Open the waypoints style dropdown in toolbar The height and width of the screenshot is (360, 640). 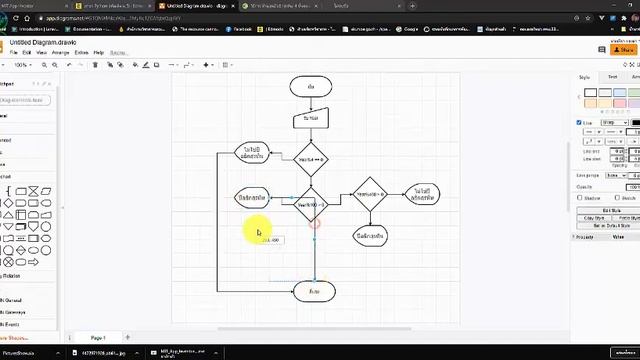tap(189, 65)
